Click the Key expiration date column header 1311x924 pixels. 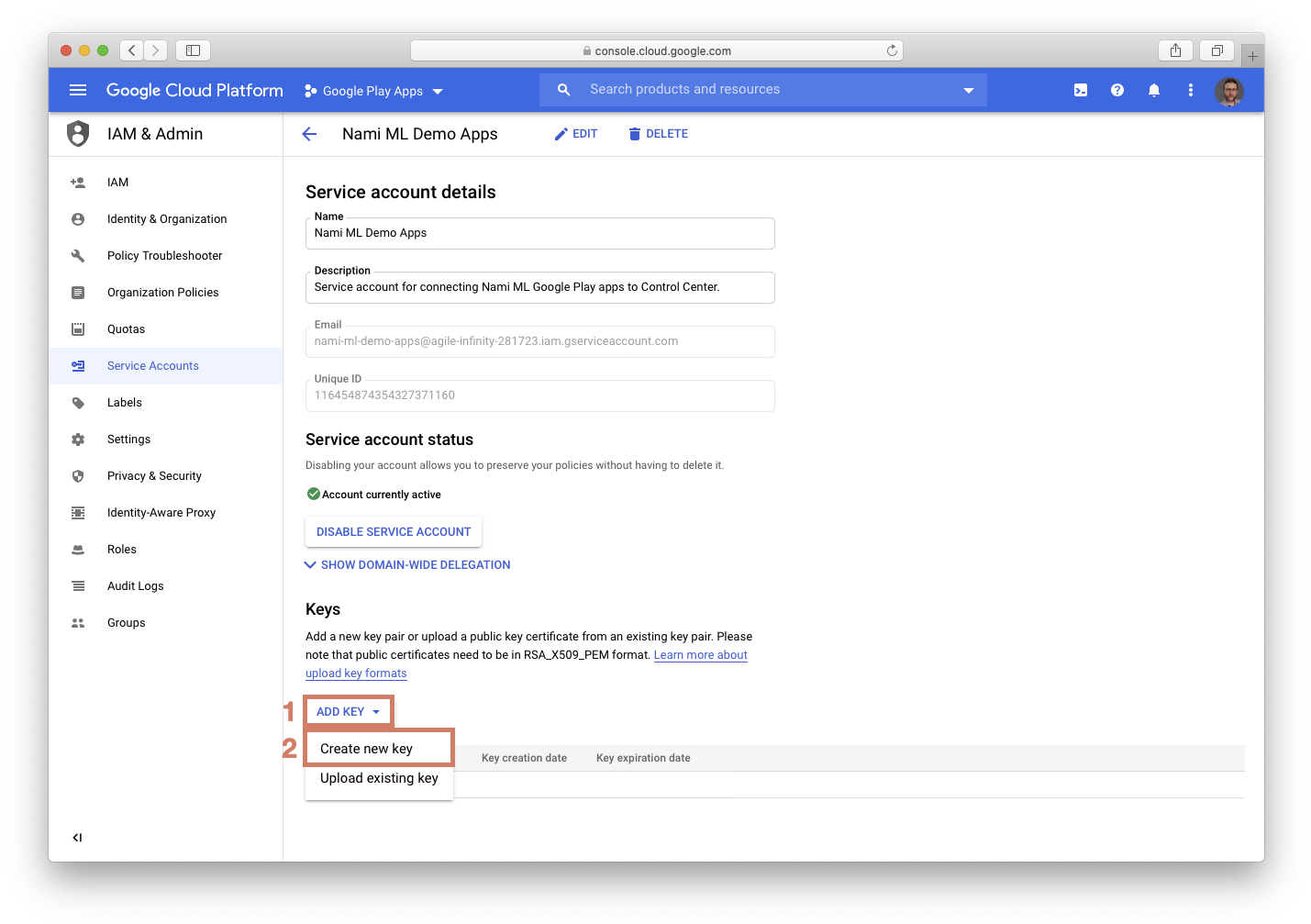[643, 758]
